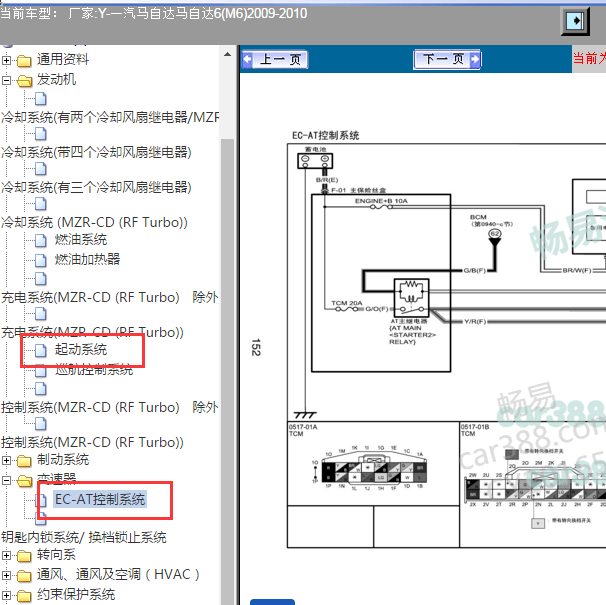
Task: Select 巡航控制系统 tree item
Action: tap(94, 370)
